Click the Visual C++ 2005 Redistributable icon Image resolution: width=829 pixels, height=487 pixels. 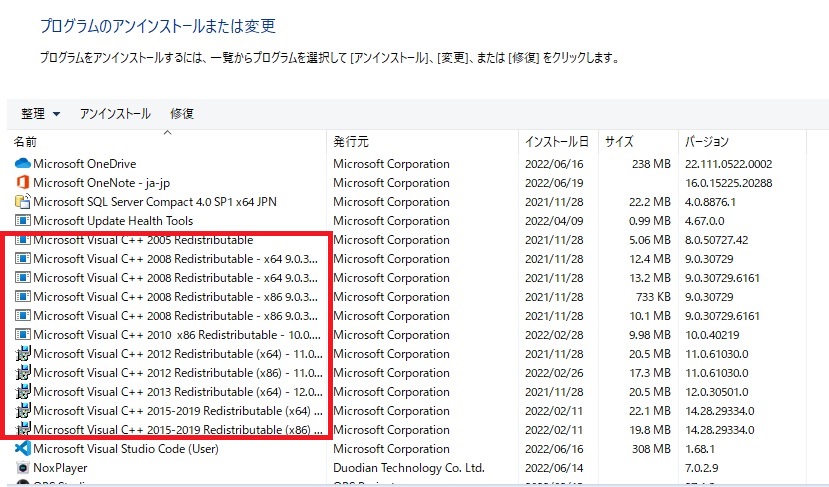pos(23,240)
